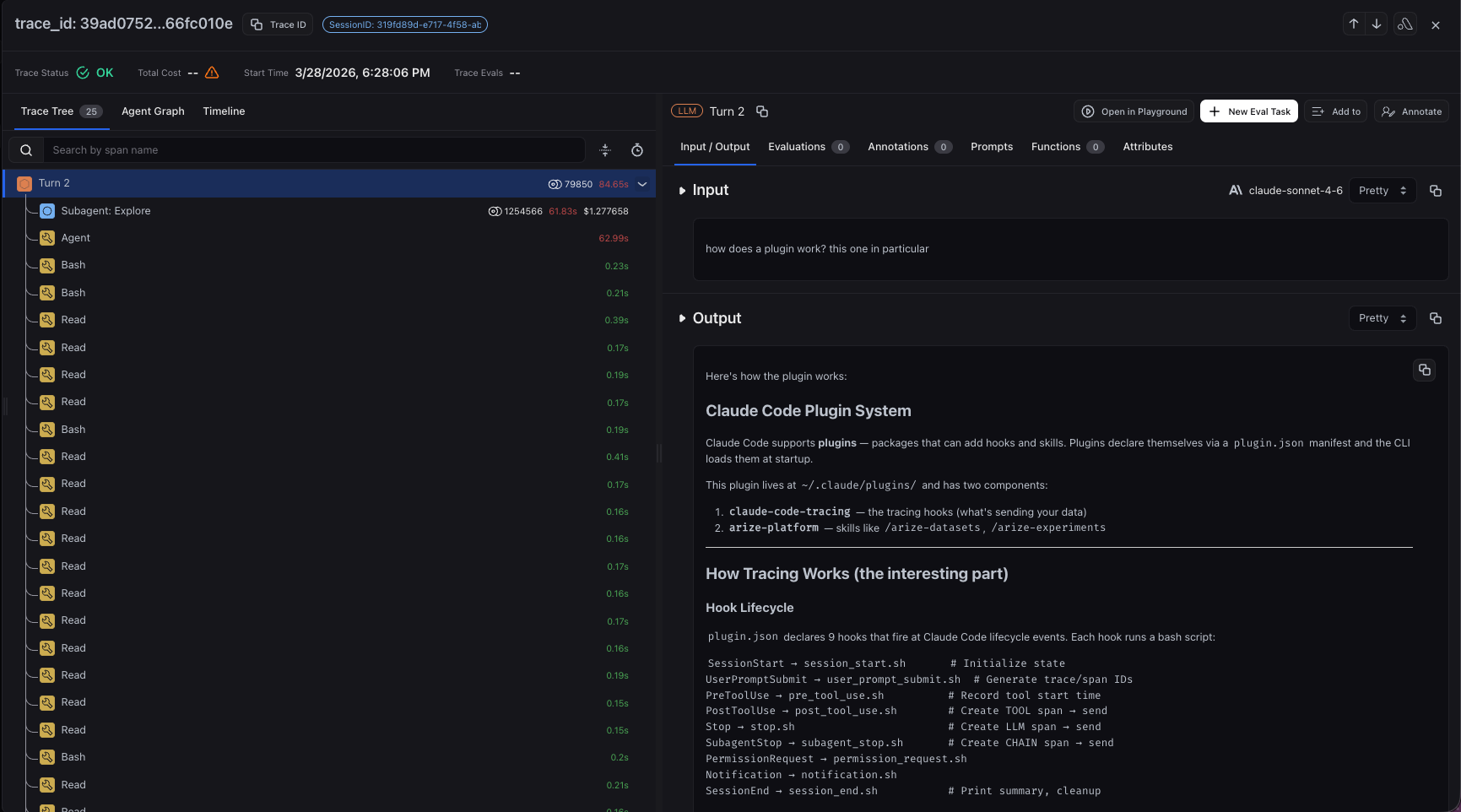Select the Bash span taking 0.19s

(329, 430)
